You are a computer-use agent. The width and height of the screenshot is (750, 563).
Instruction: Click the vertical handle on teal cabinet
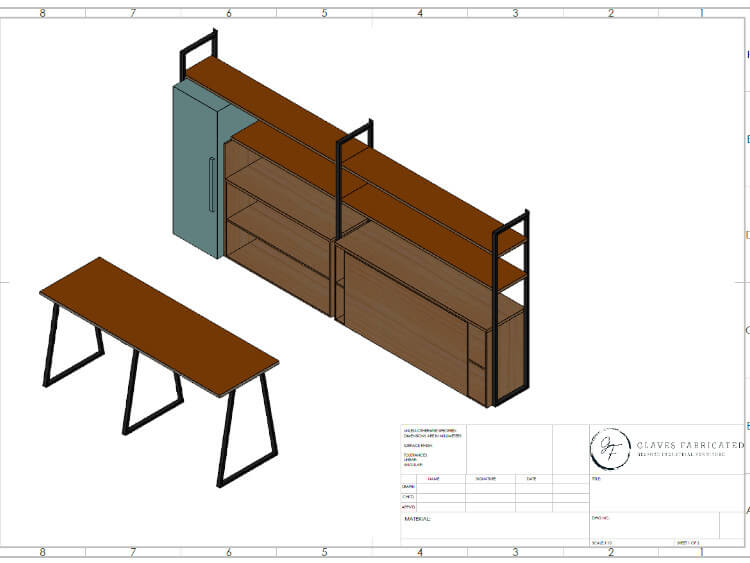(x=211, y=185)
